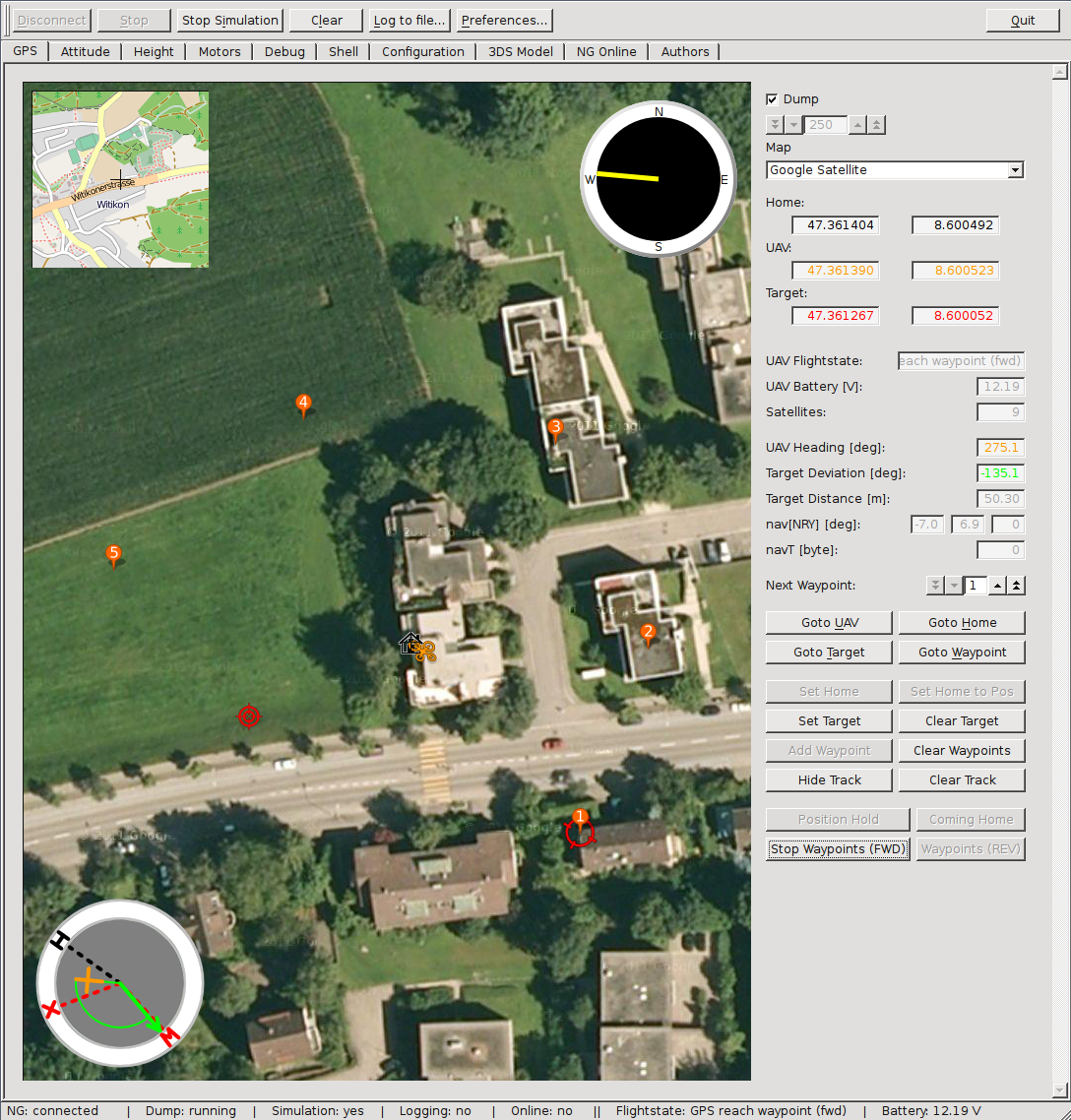Viewport: 1071px width, 1120px height.
Task: Toggle the Dump checkbox
Action: coord(772,99)
